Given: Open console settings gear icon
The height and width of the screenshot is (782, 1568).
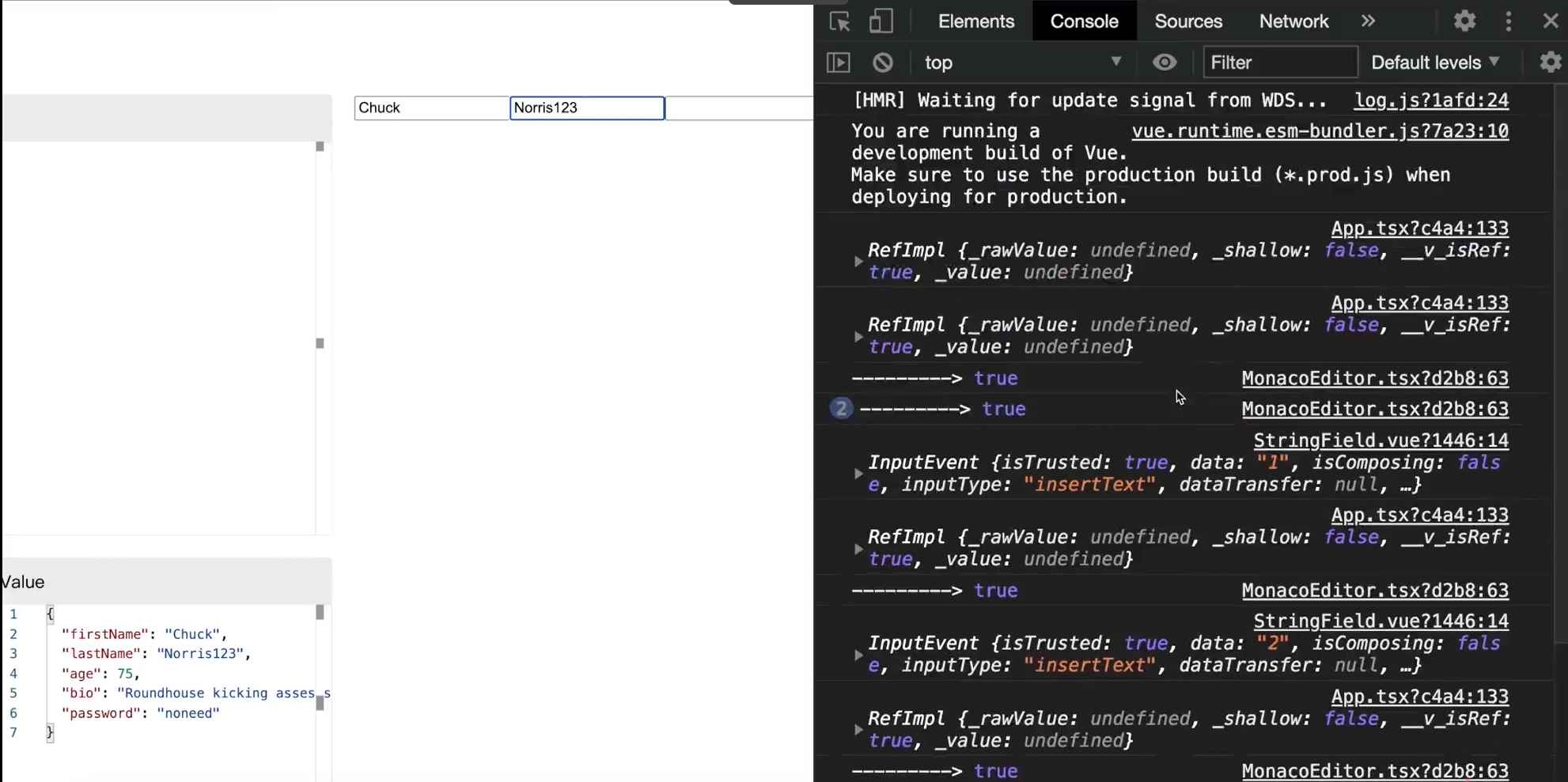Looking at the screenshot, I should [1551, 62].
